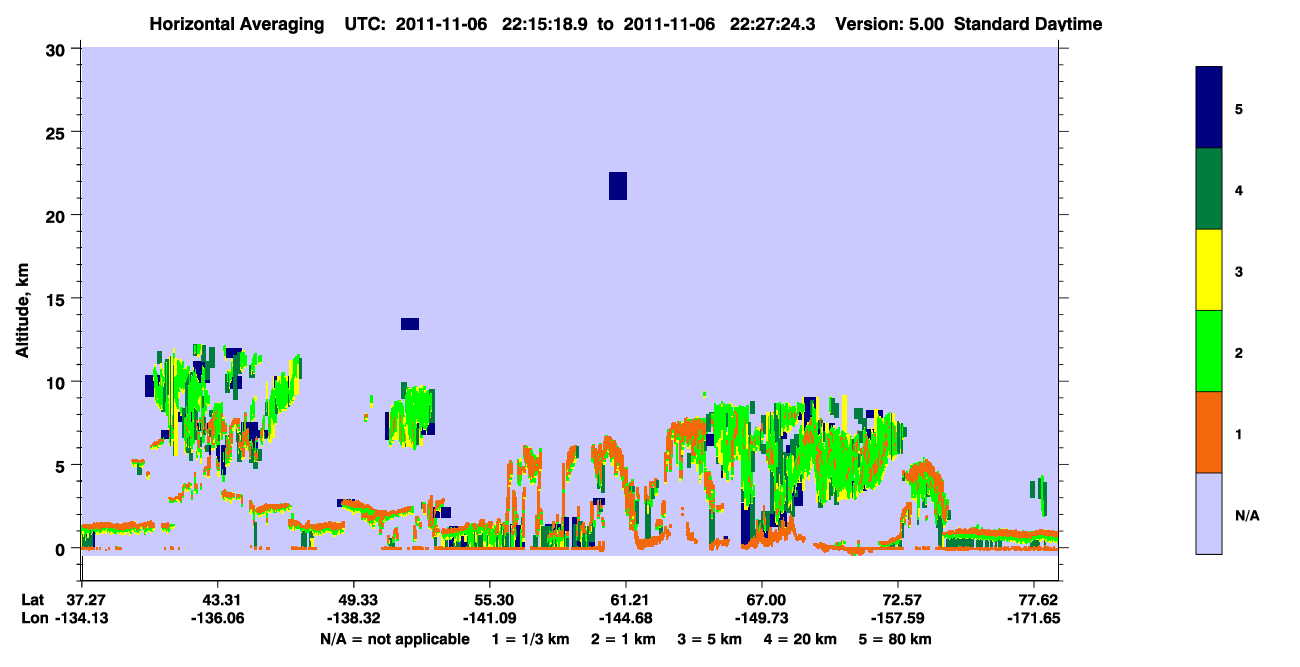Viewport: 1300px width, 667px height.
Task: Click the dark blue feature near 13.5 km altitude
Action: pyautogui.click(x=410, y=324)
